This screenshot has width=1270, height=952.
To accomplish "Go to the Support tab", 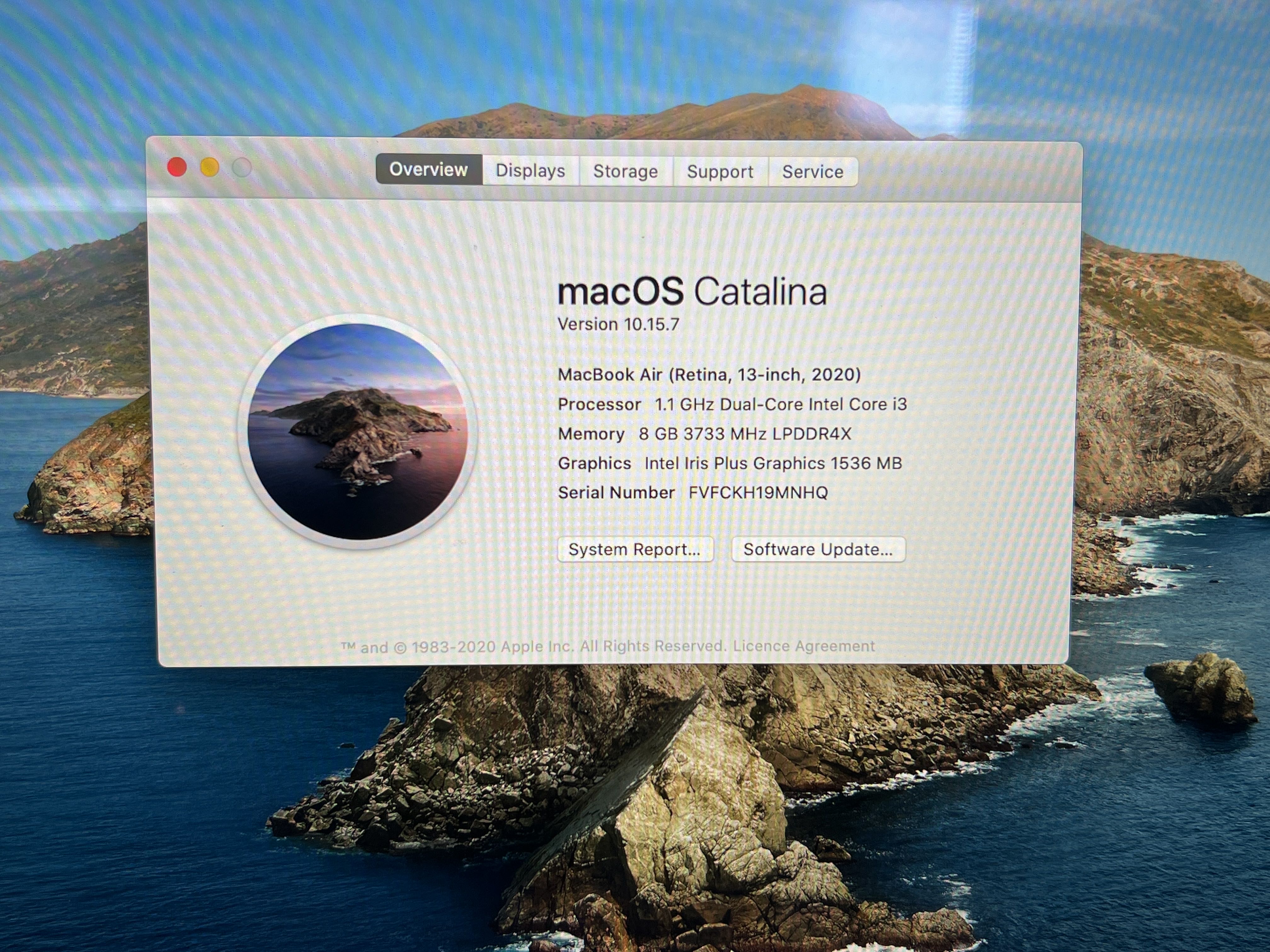I will (x=720, y=172).
